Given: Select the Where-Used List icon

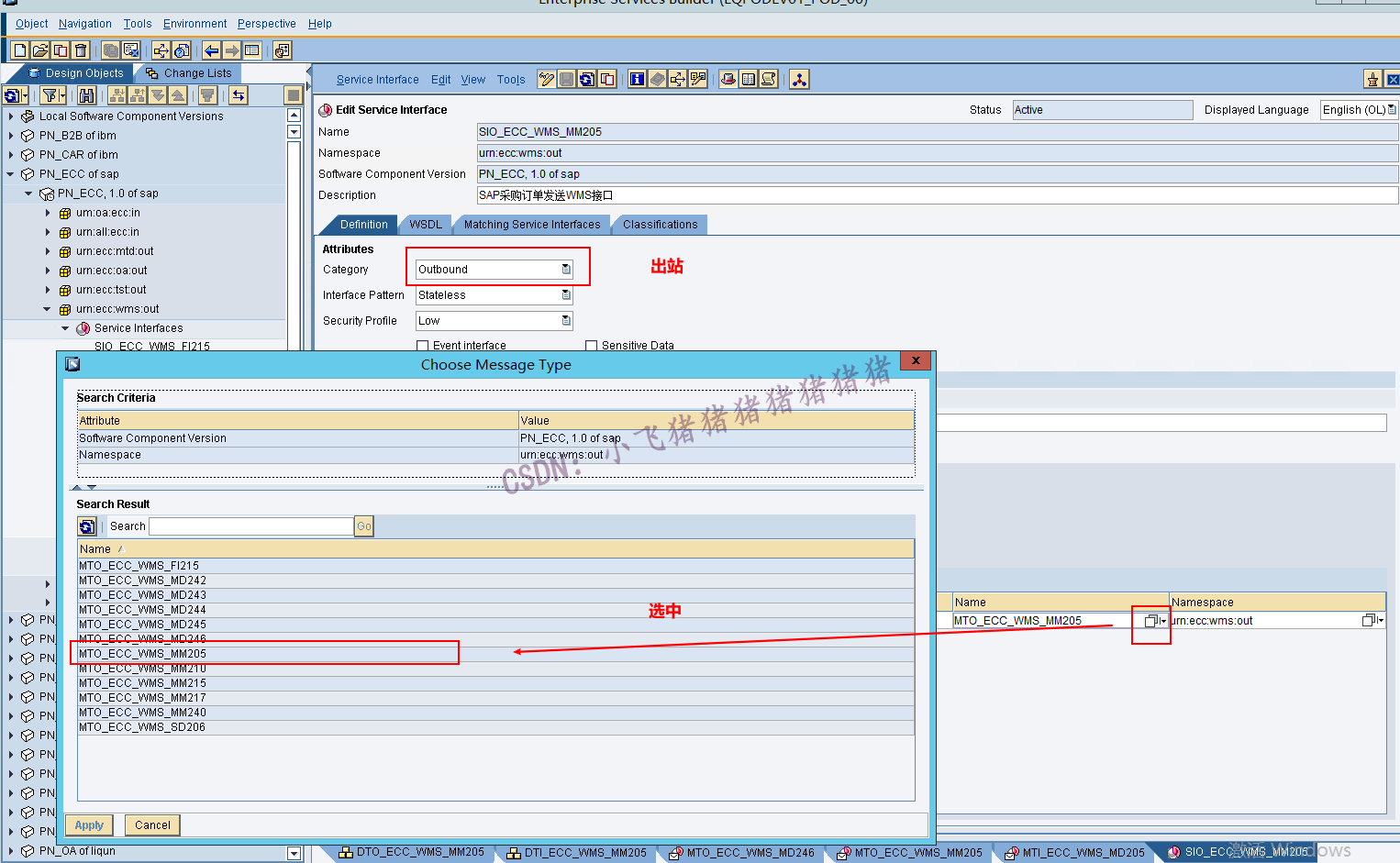Looking at the screenshot, I should 676,80.
